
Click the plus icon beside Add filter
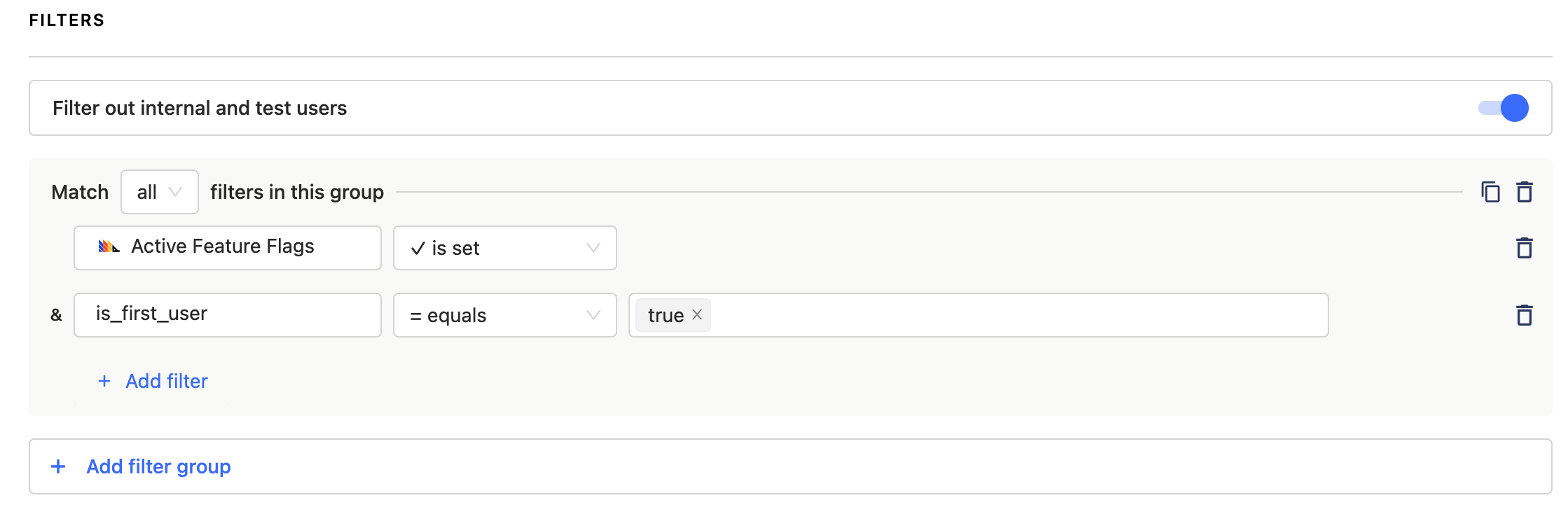(x=104, y=381)
